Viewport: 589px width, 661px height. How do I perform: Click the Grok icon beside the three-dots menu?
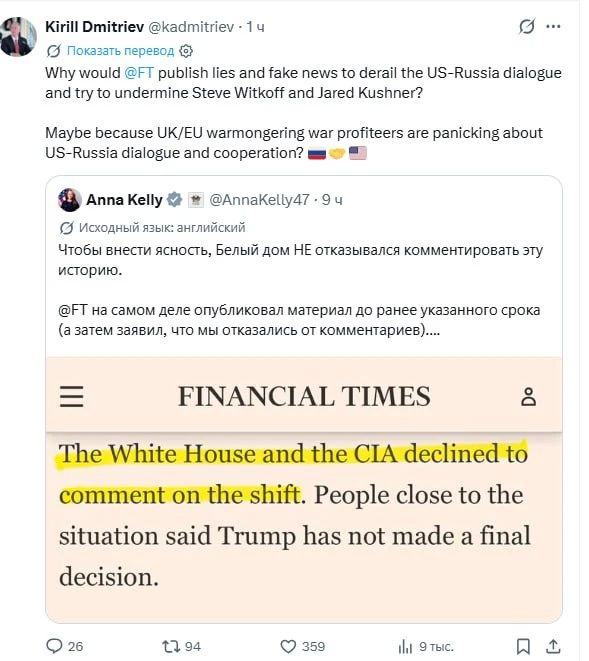[527, 27]
